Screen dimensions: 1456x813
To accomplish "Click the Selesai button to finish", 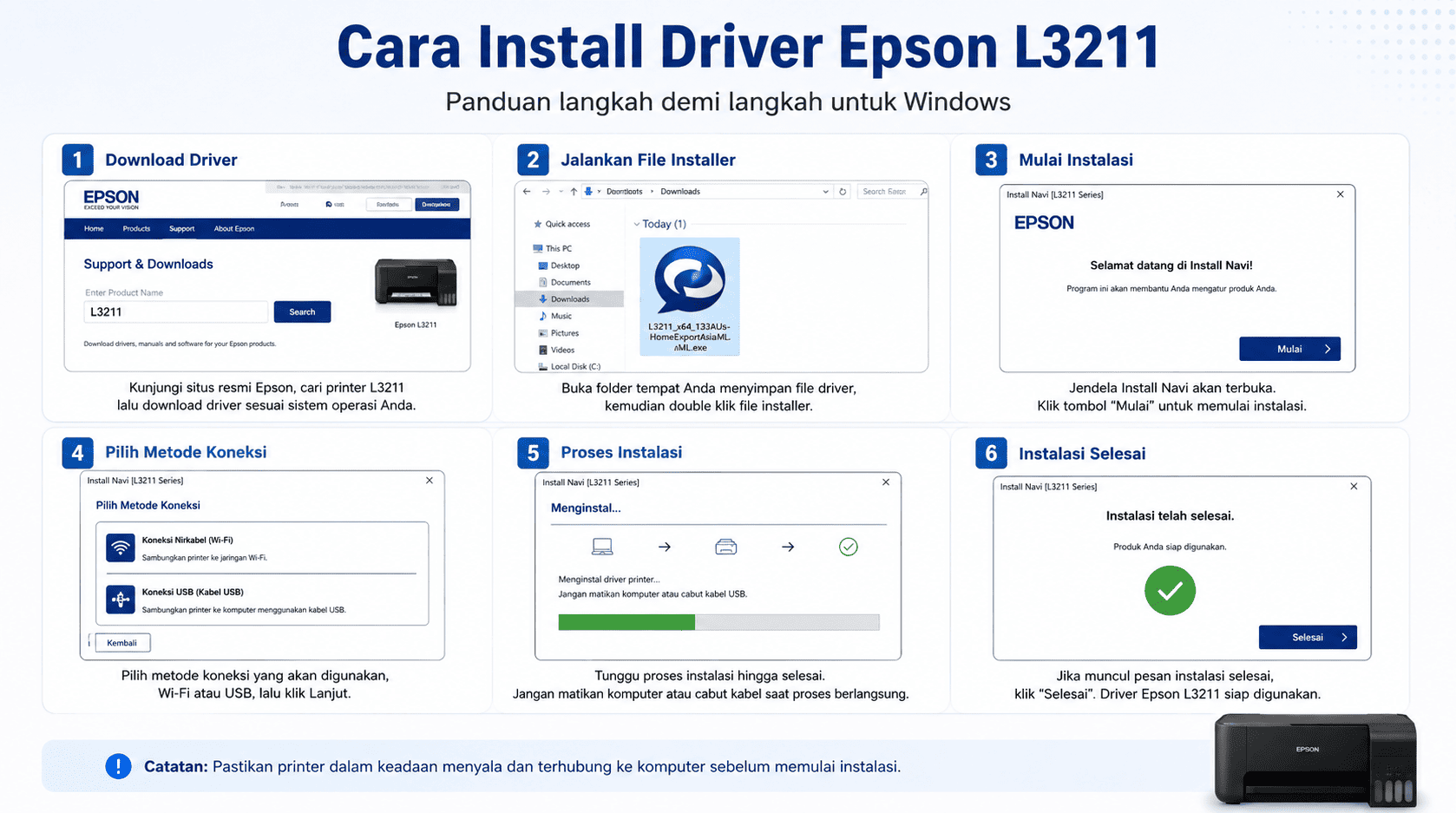I will (1308, 638).
